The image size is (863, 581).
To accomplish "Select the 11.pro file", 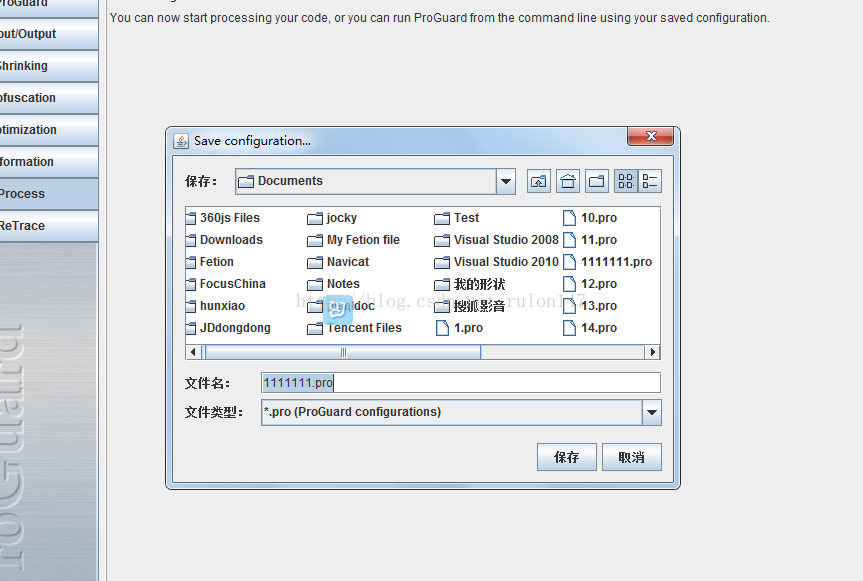I will tap(590, 240).
